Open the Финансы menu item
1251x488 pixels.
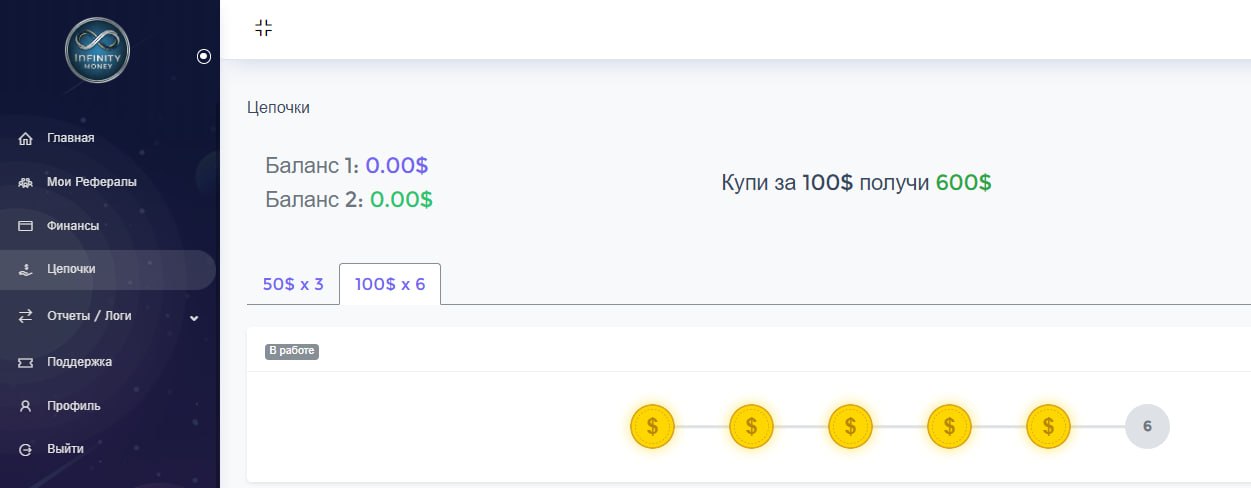(73, 226)
